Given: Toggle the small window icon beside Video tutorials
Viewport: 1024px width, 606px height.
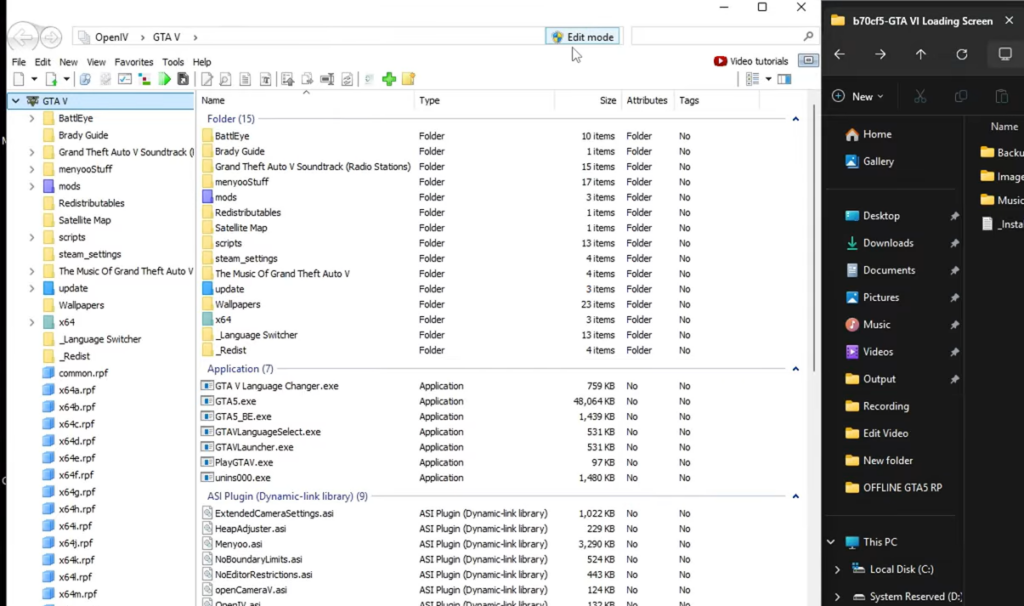Looking at the screenshot, I should pos(808,60).
